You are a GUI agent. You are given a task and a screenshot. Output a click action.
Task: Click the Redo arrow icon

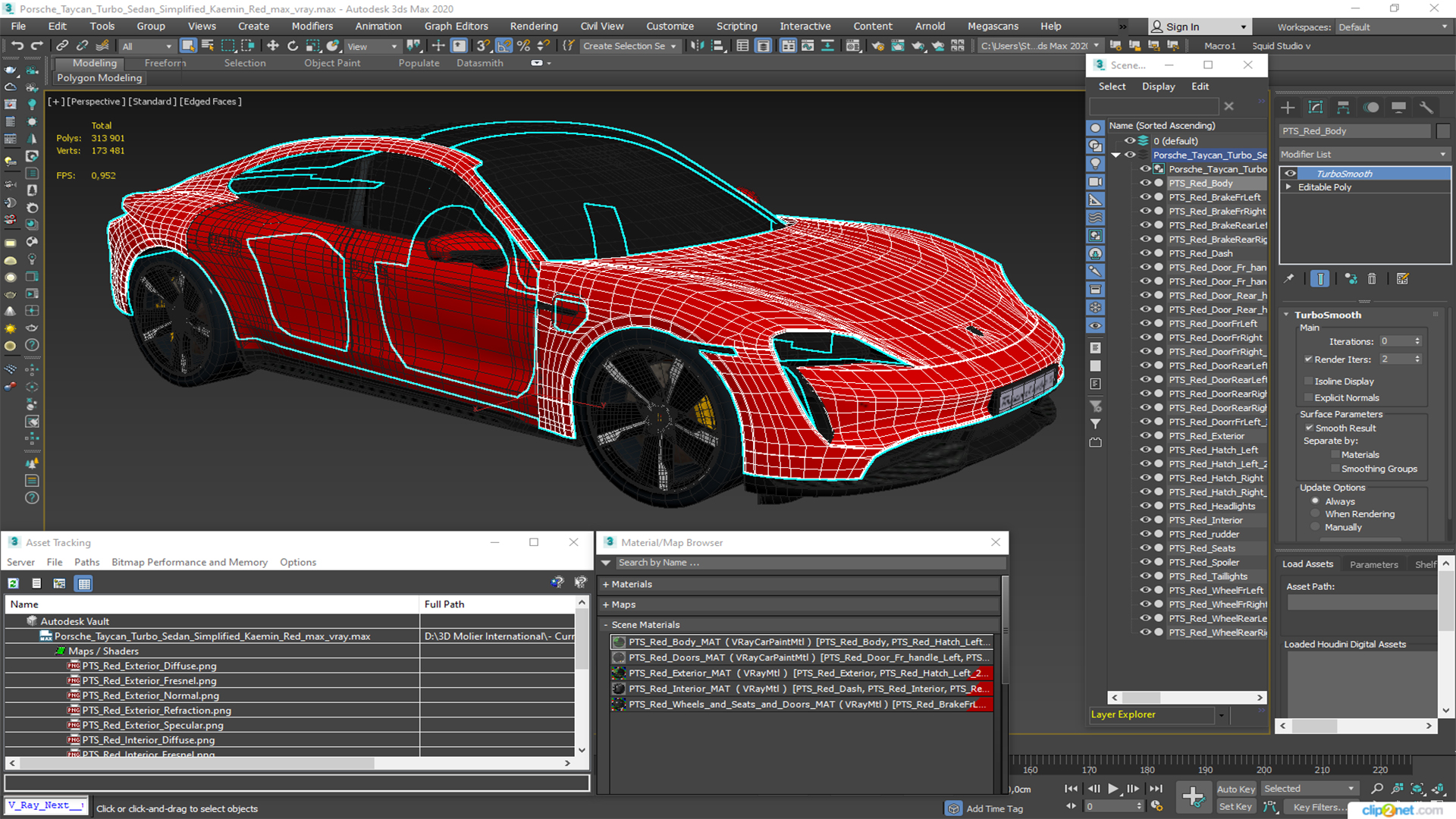click(36, 45)
